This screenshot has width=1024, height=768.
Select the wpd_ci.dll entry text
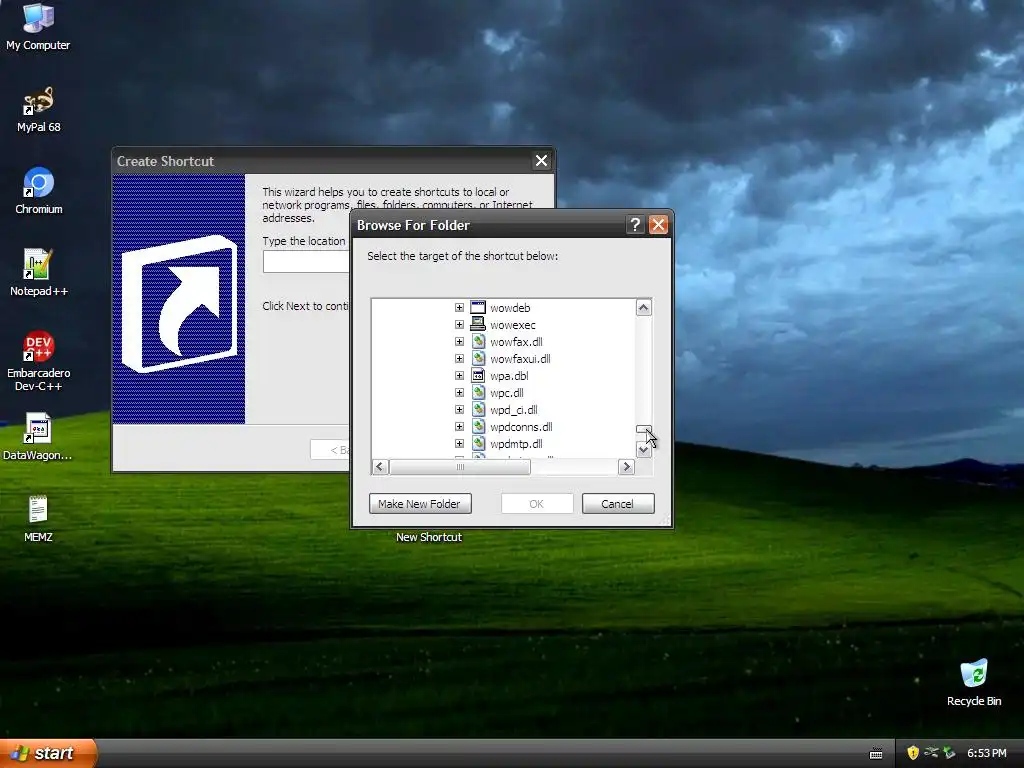[513, 409]
